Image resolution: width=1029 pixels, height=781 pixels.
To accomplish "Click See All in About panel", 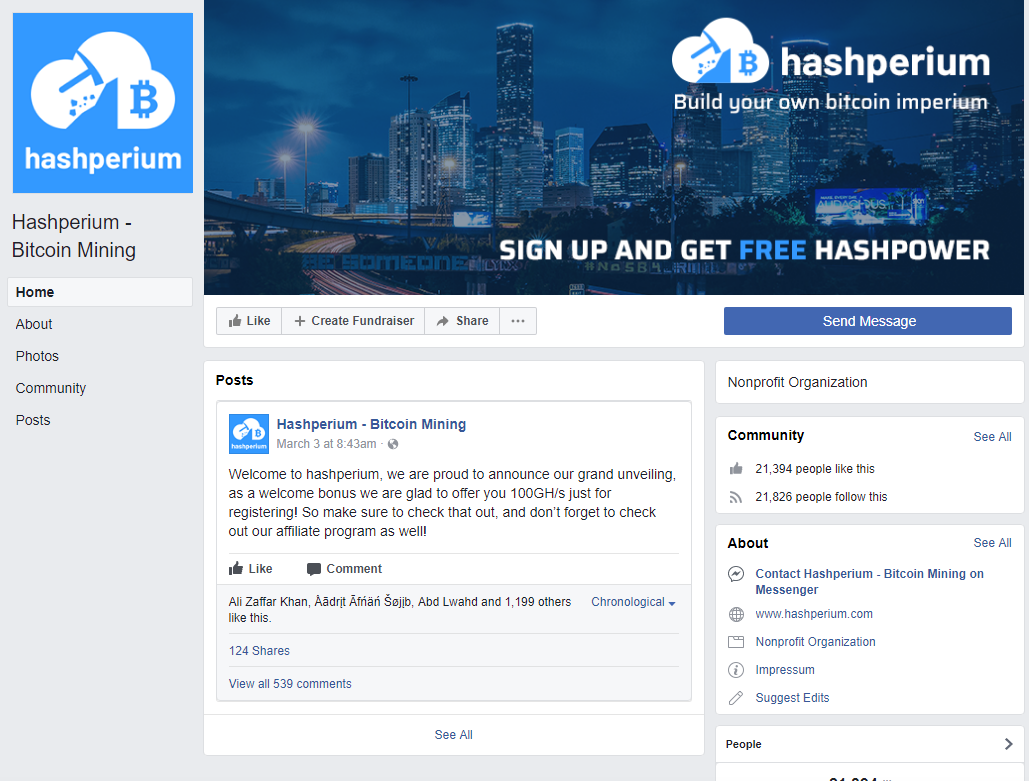I will [x=992, y=543].
